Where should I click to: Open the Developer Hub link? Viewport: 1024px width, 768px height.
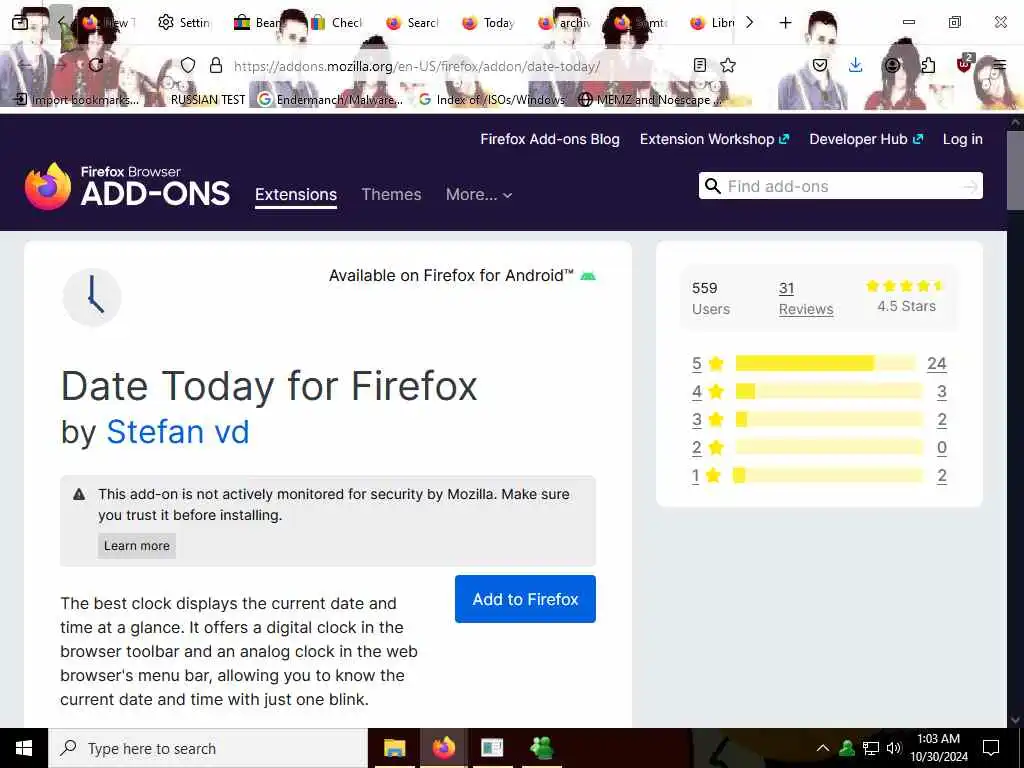pos(866,139)
